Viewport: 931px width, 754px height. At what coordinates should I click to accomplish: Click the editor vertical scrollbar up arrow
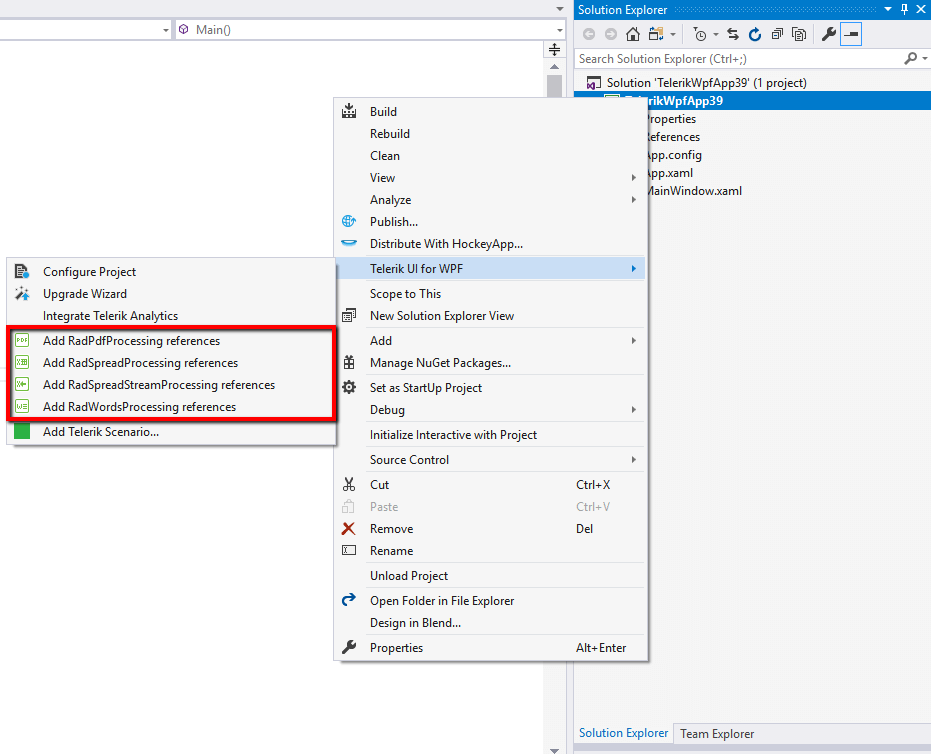click(555, 66)
